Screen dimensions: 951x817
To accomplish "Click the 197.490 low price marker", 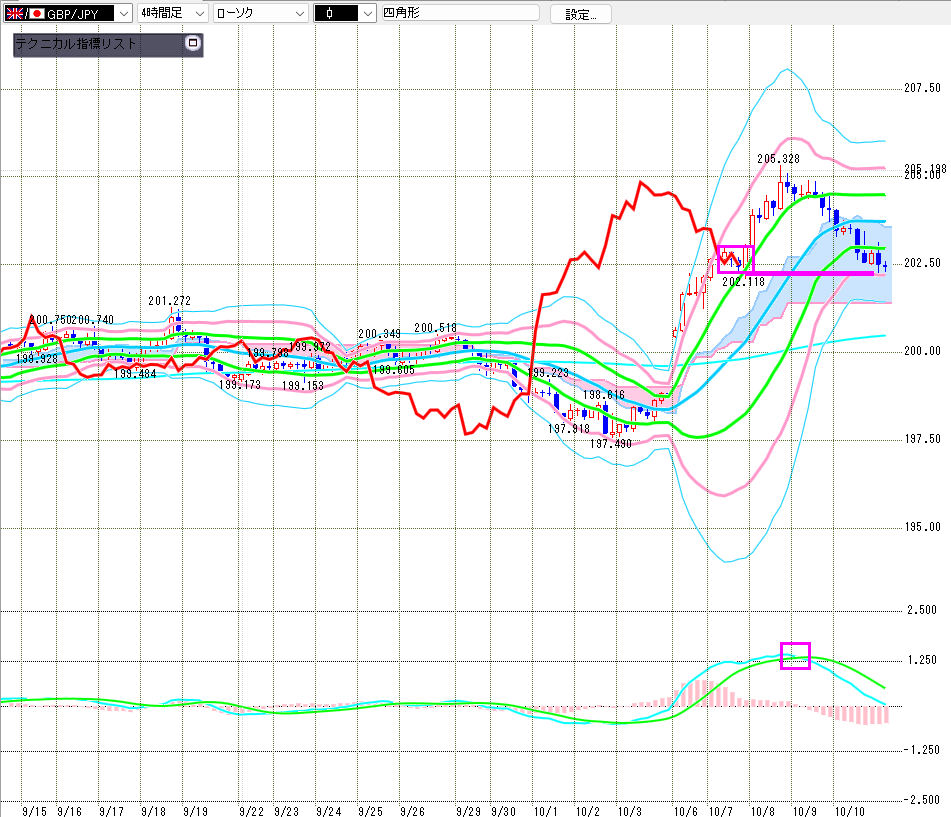I will coord(610,443).
